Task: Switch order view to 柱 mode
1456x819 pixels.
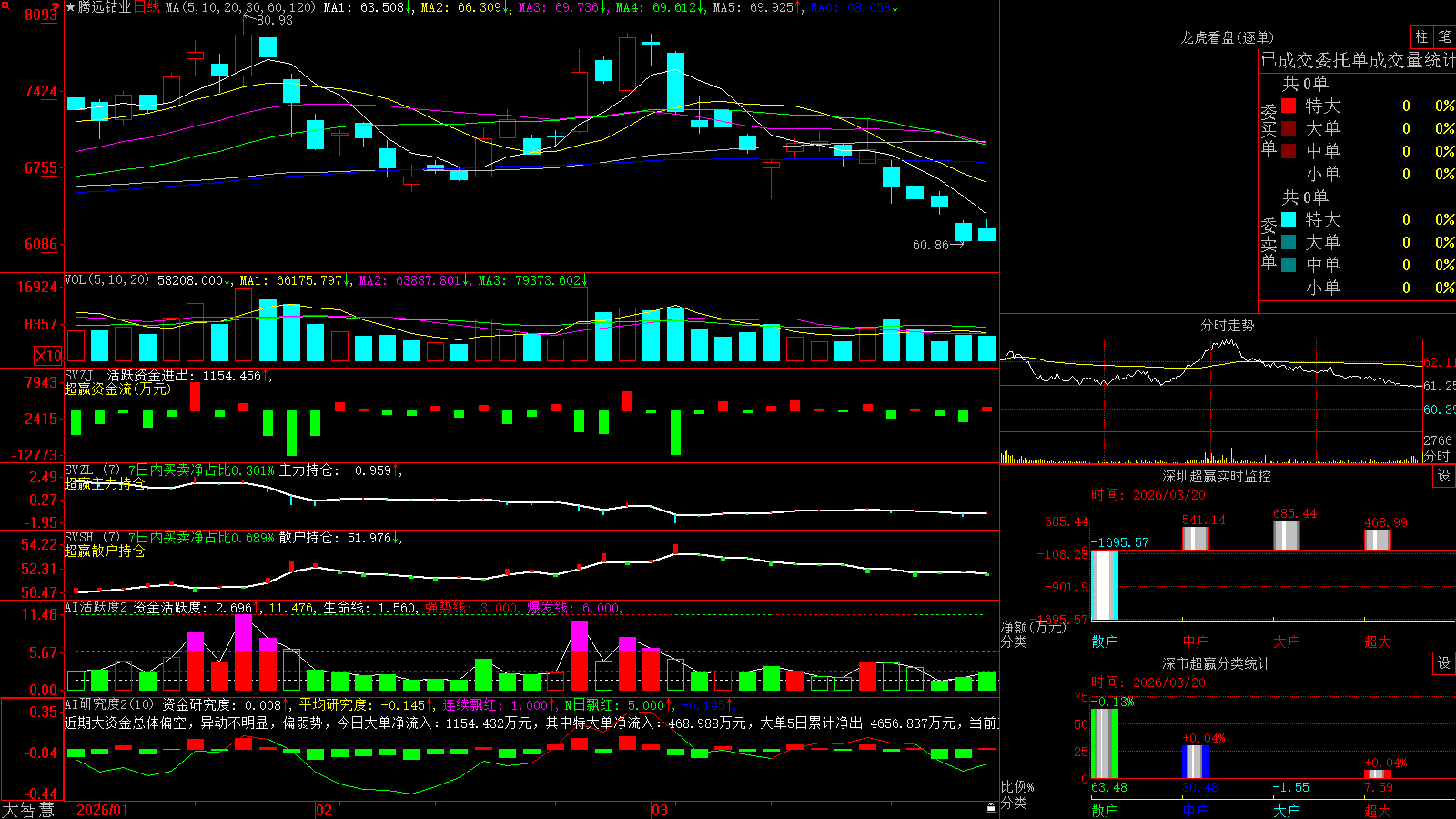Action: click(x=1421, y=36)
